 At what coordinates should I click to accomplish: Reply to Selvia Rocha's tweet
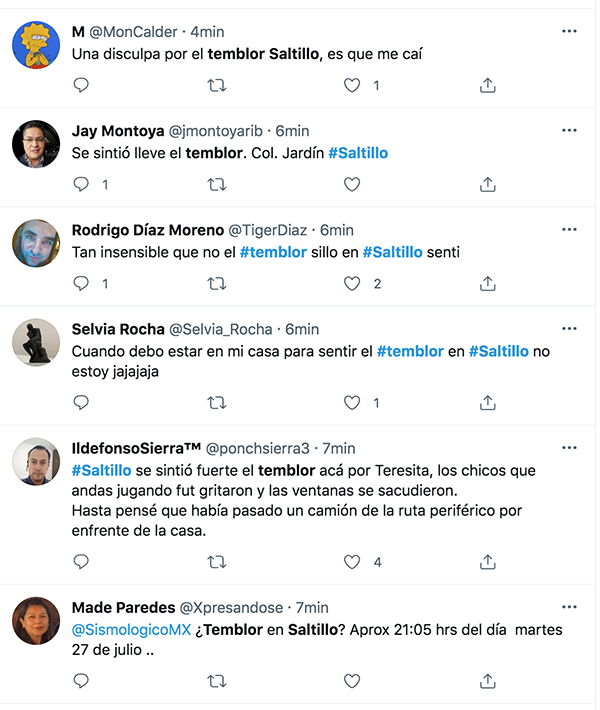(81, 402)
